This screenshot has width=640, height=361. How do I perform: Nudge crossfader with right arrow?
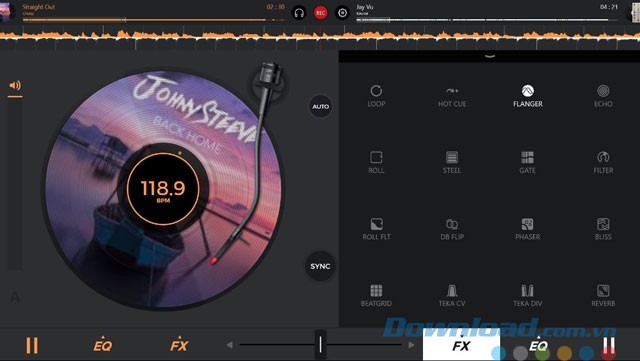[411, 345]
